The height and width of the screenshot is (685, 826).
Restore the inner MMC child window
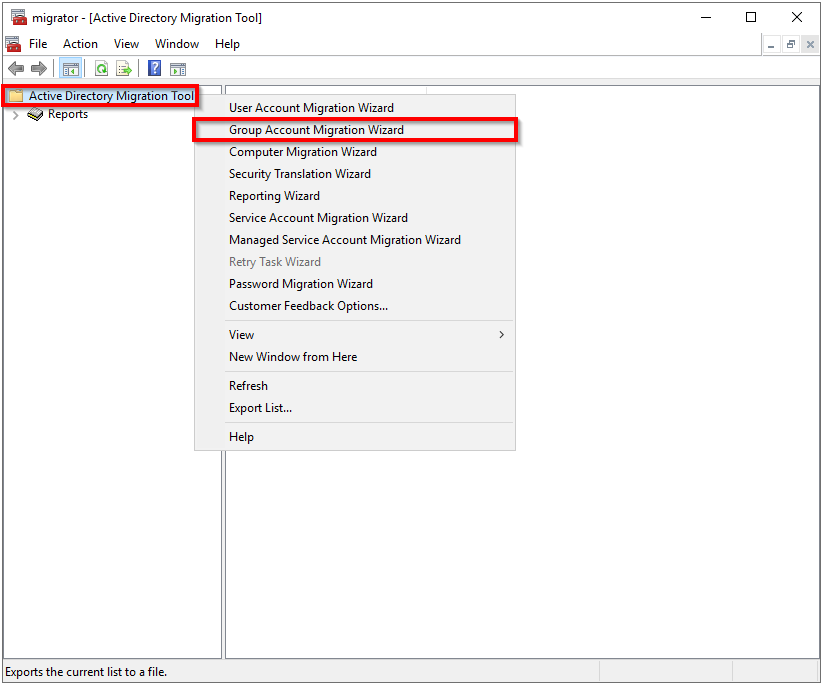[791, 45]
